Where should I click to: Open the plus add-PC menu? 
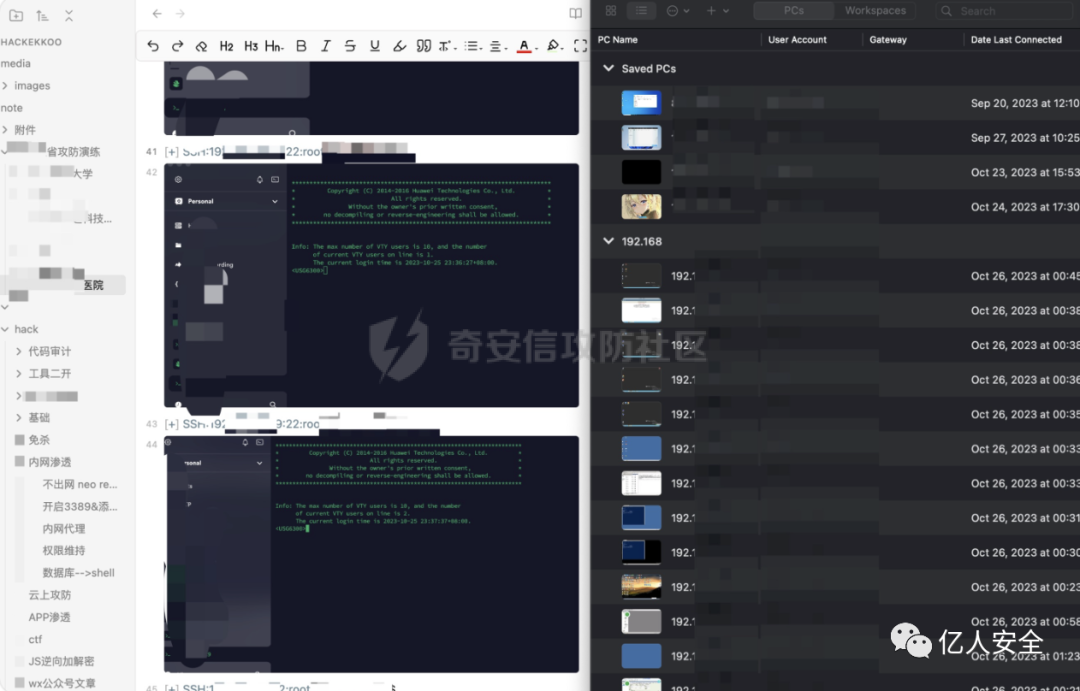717,10
